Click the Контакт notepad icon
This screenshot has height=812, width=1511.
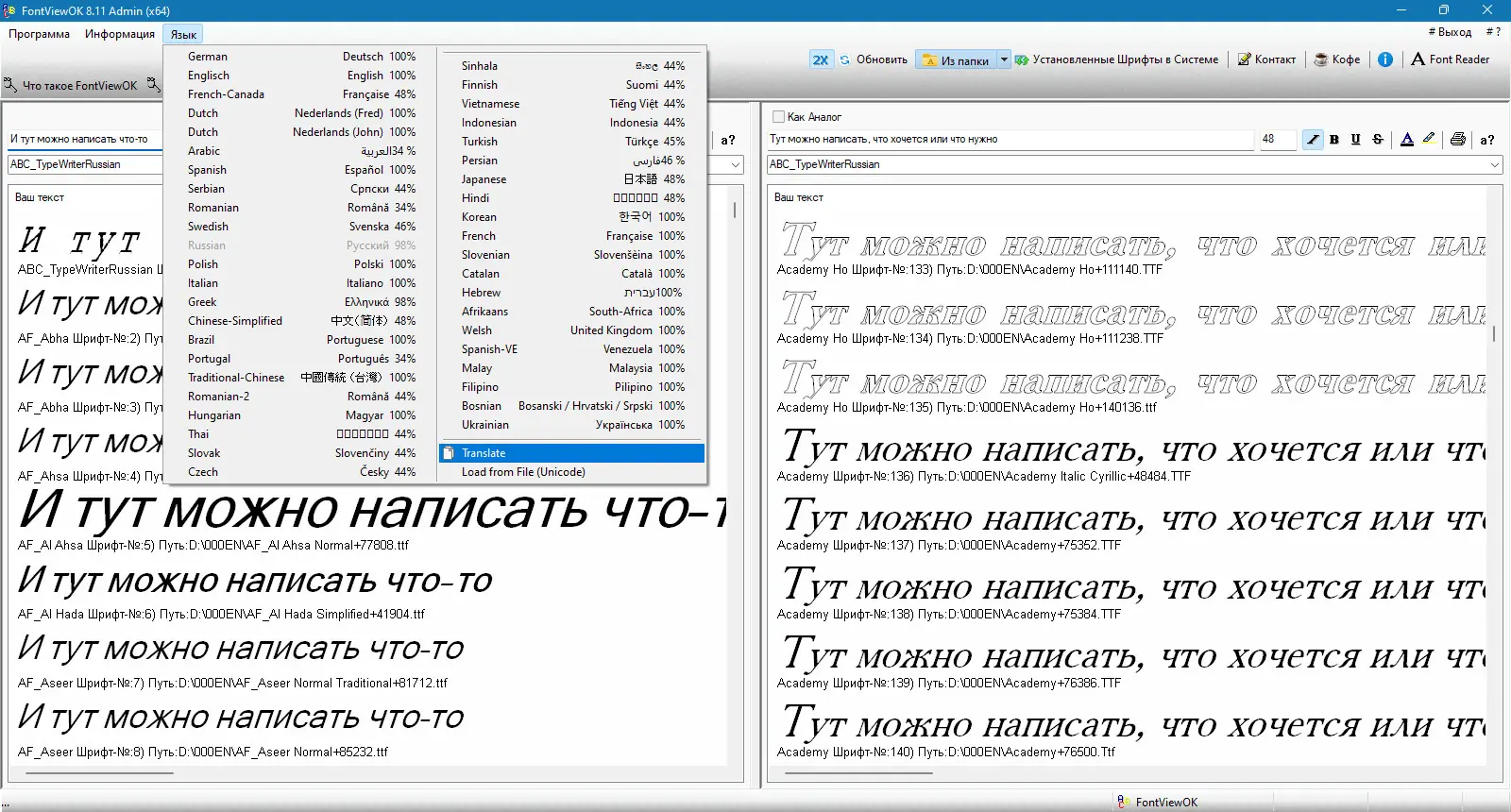1245,59
